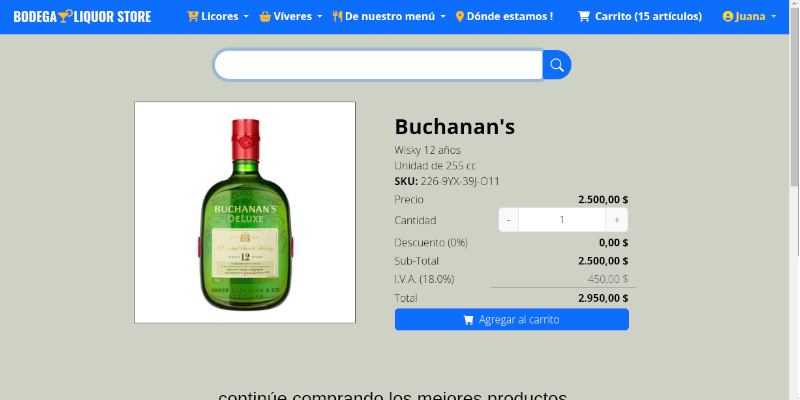
Task: Click the cocktail glass logo icon
Action: point(66,16)
